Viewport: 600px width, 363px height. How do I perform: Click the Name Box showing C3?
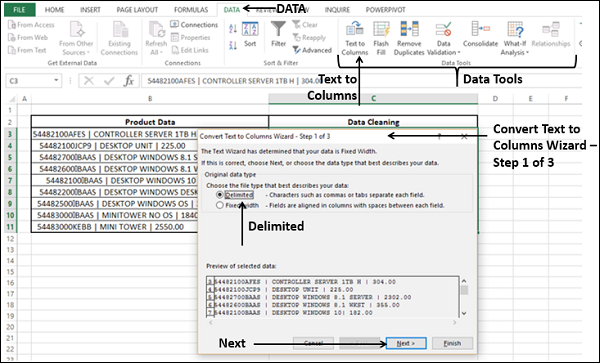pos(29,81)
